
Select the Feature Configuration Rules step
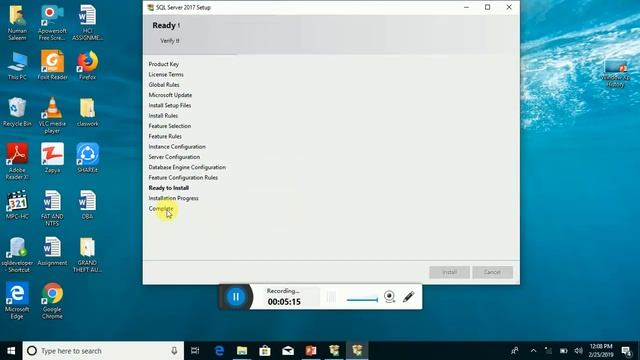point(183,178)
